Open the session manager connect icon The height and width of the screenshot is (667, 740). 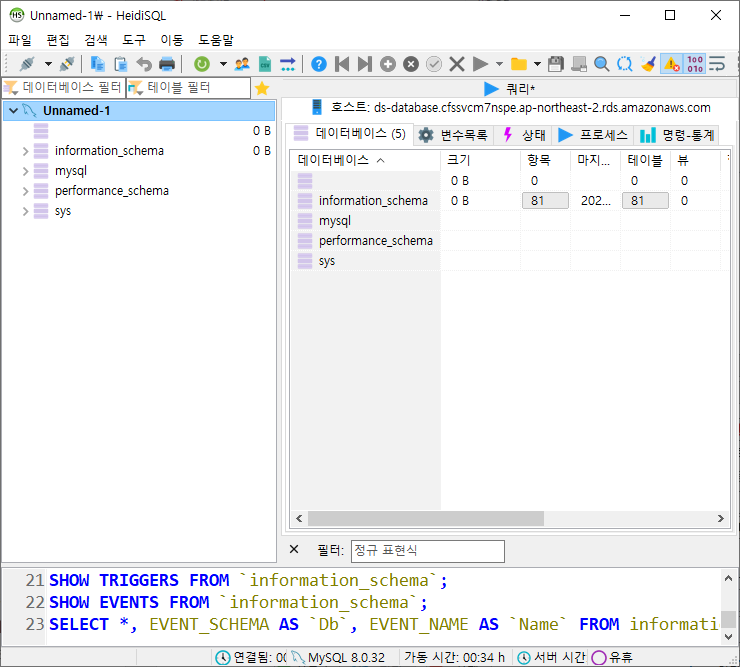[27, 63]
